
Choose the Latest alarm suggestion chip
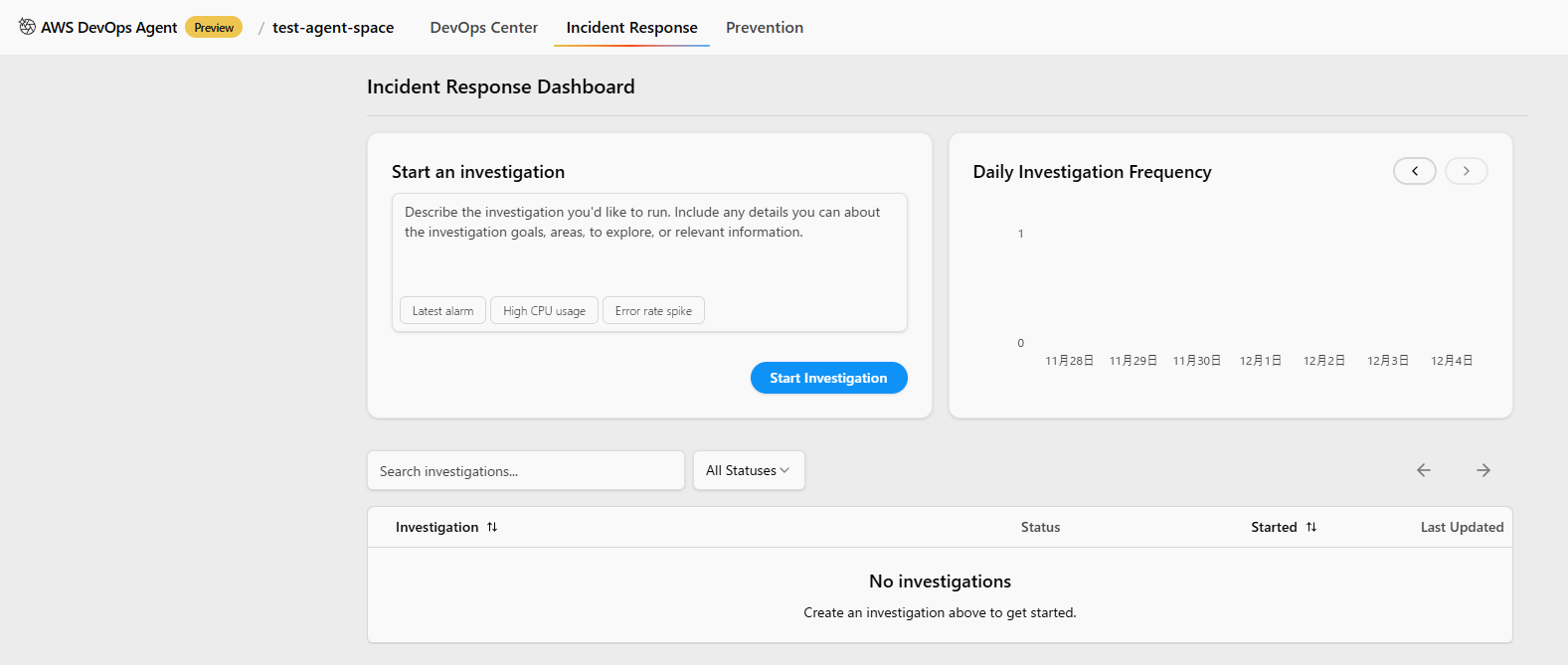442,310
